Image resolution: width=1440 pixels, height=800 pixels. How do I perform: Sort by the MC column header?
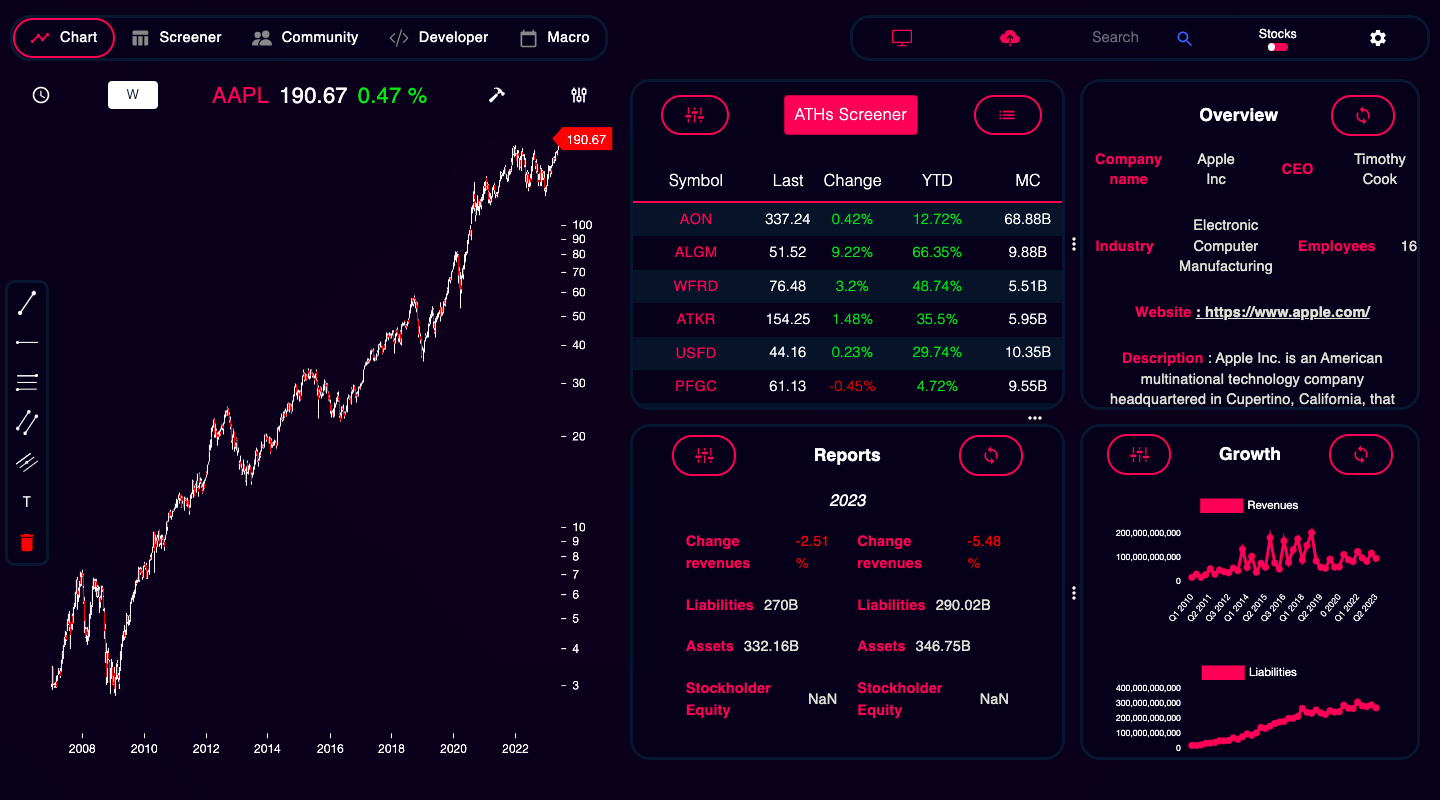tap(1028, 181)
